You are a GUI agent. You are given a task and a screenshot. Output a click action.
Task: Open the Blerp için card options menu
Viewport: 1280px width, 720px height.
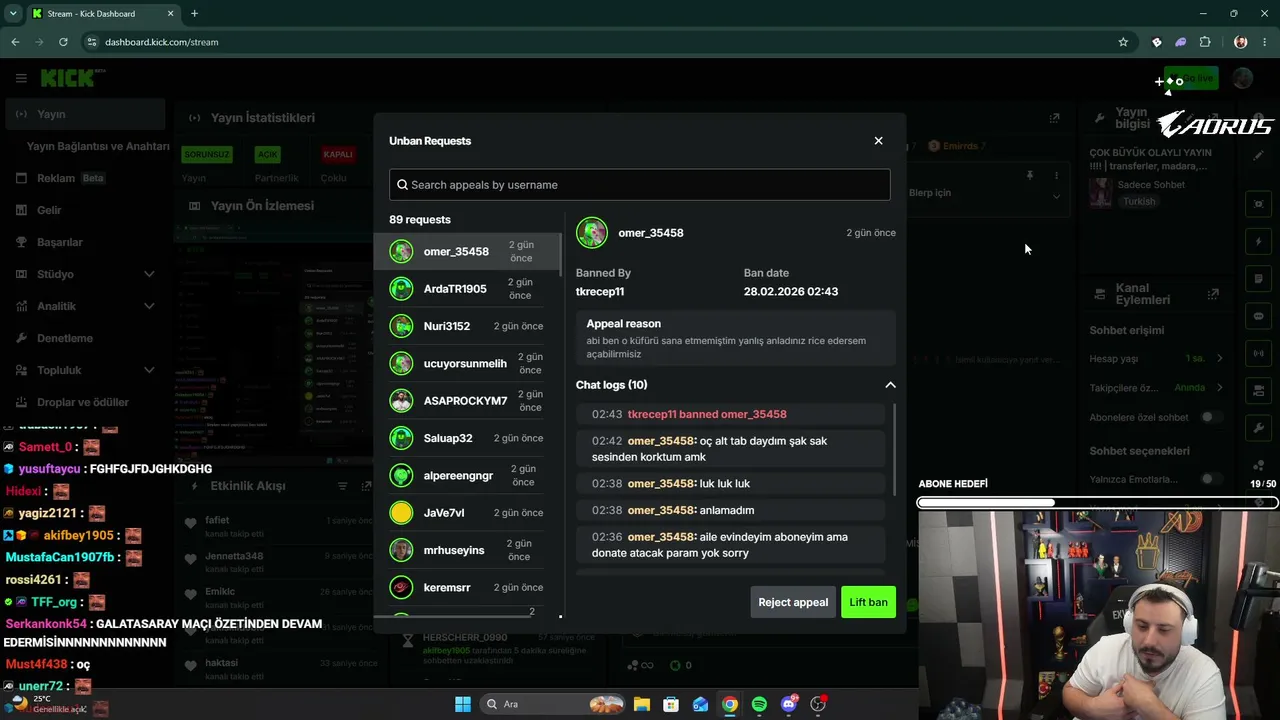coord(1056,176)
